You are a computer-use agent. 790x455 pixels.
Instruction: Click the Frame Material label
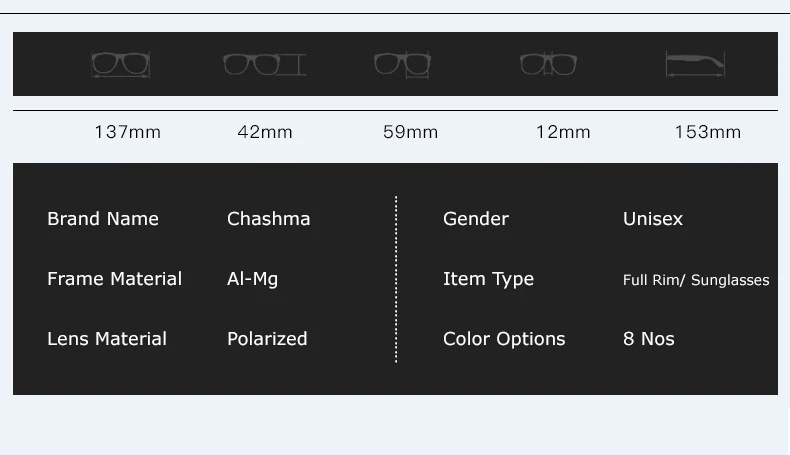point(114,279)
